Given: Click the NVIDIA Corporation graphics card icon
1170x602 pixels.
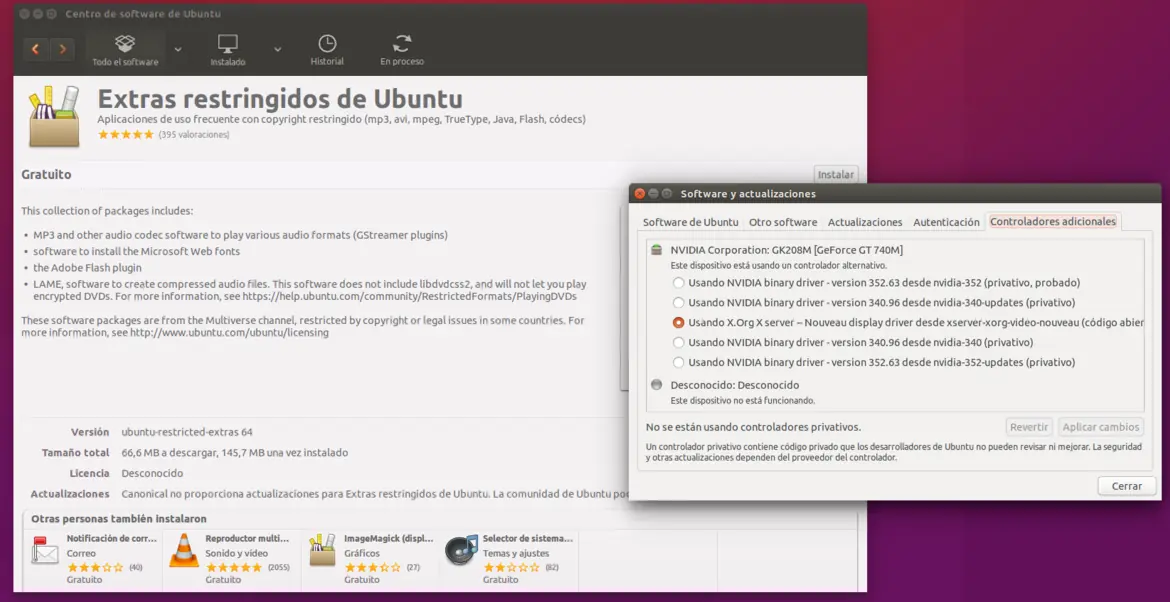Looking at the screenshot, I should [657, 251].
